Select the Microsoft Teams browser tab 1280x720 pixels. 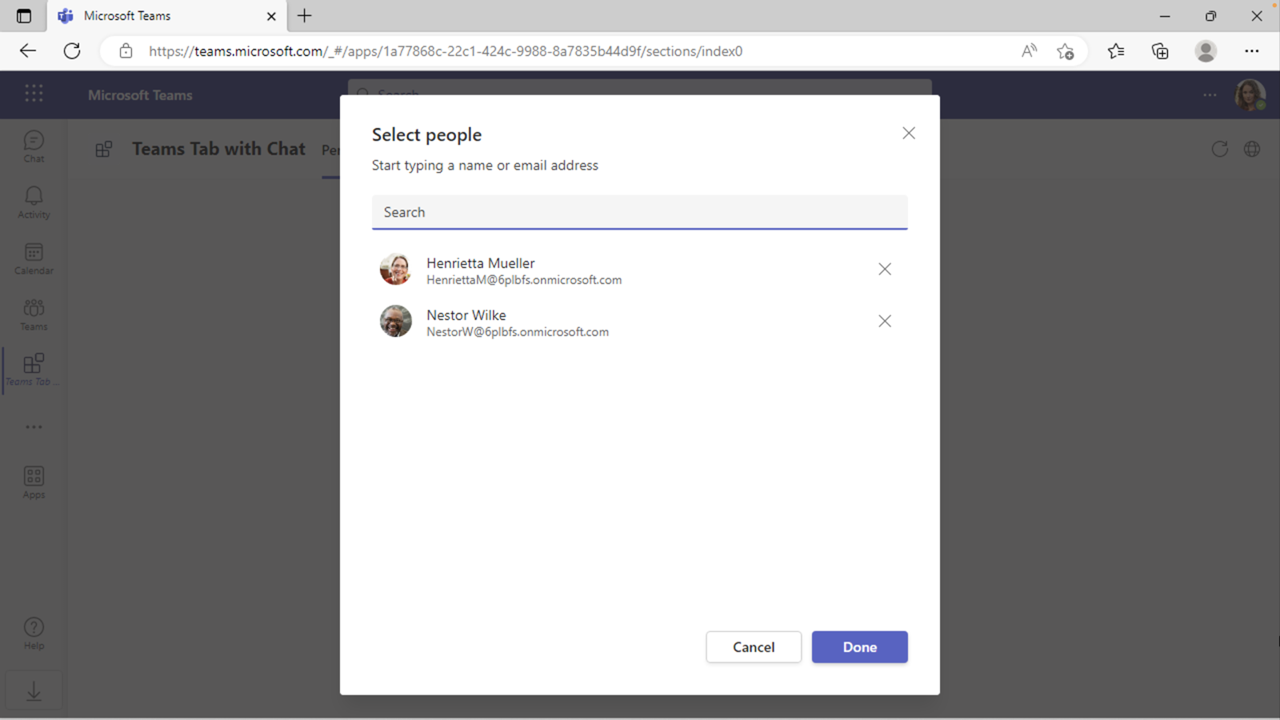tap(166, 16)
